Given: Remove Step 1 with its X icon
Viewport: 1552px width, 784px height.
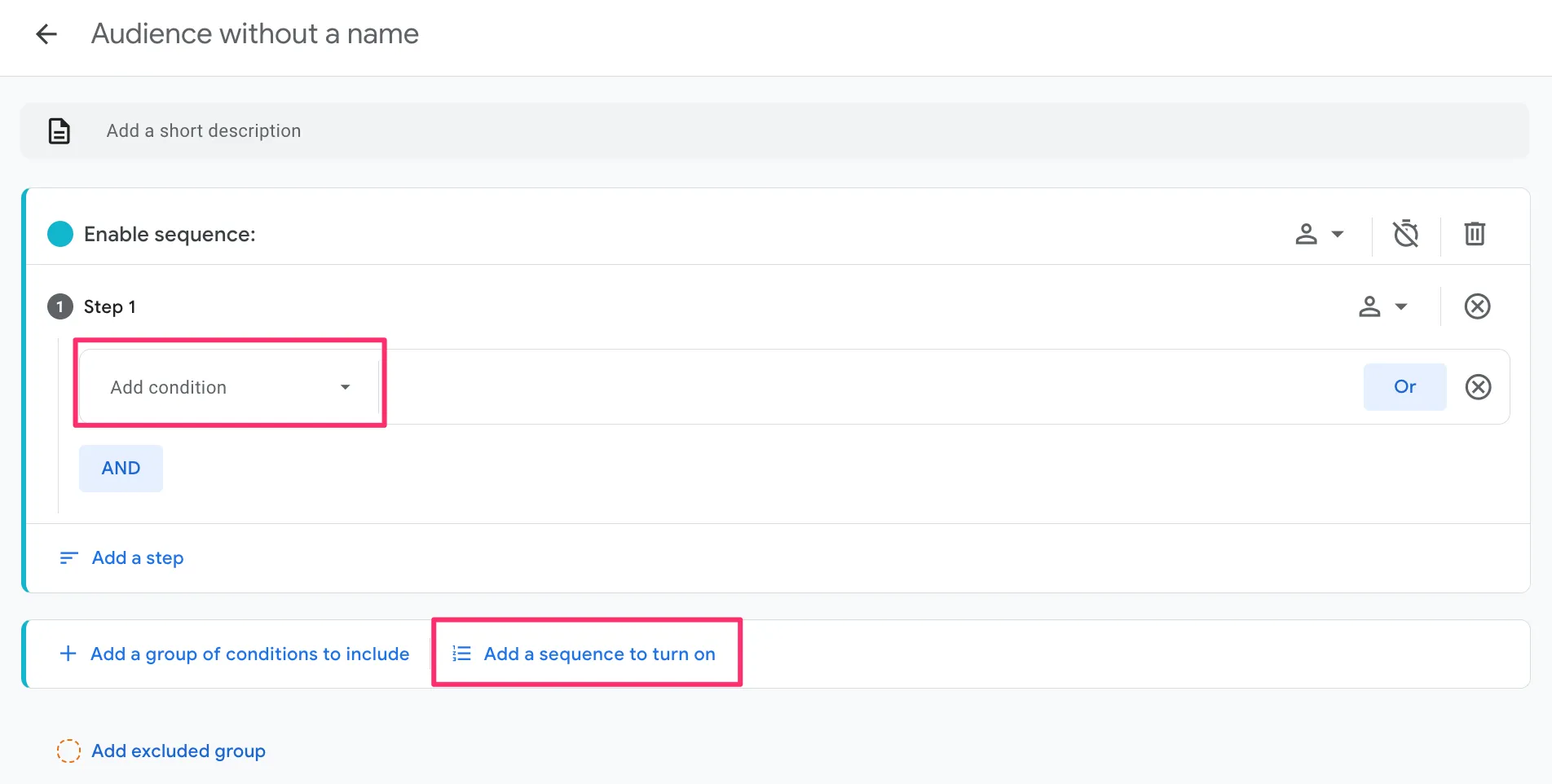Looking at the screenshot, I should tap(1477, 306).
